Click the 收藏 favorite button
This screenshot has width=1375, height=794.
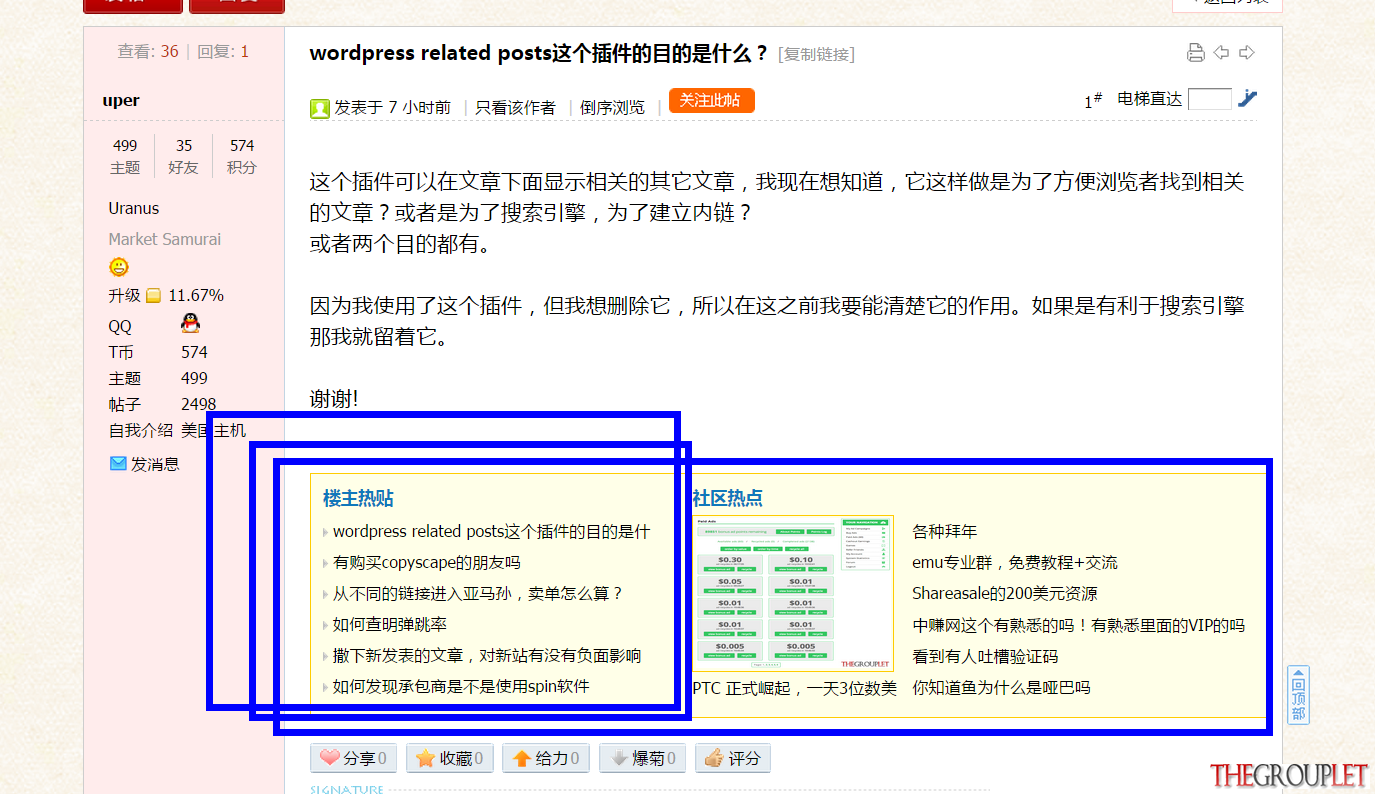pyautogui.click(x=449, y=758)
